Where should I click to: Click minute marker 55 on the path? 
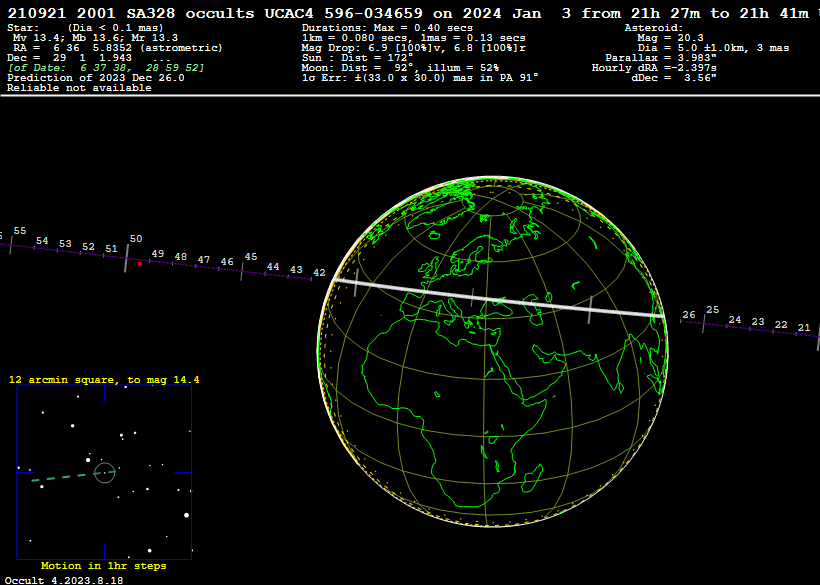point(20,231)
